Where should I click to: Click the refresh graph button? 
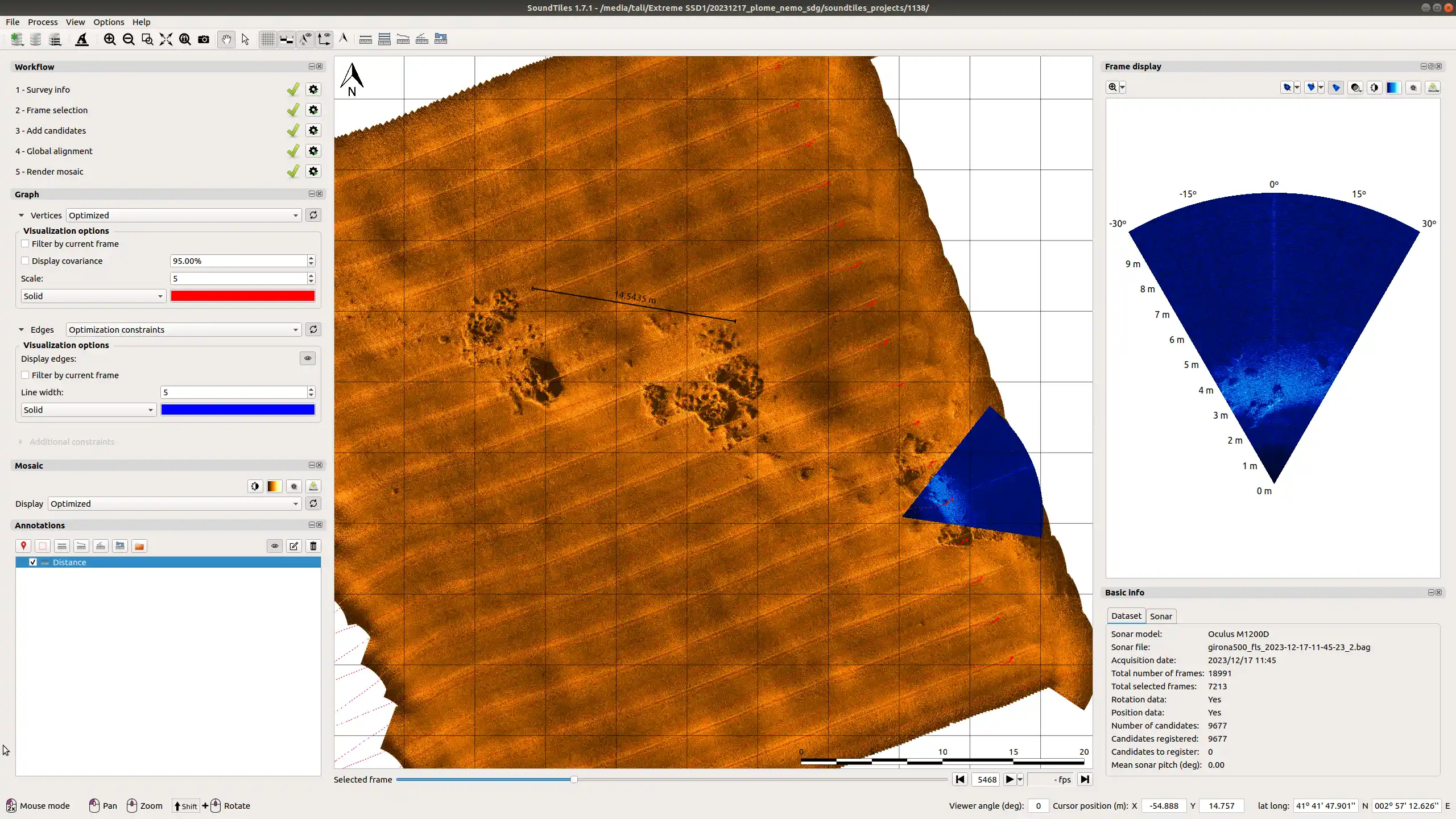coord(313,214)
